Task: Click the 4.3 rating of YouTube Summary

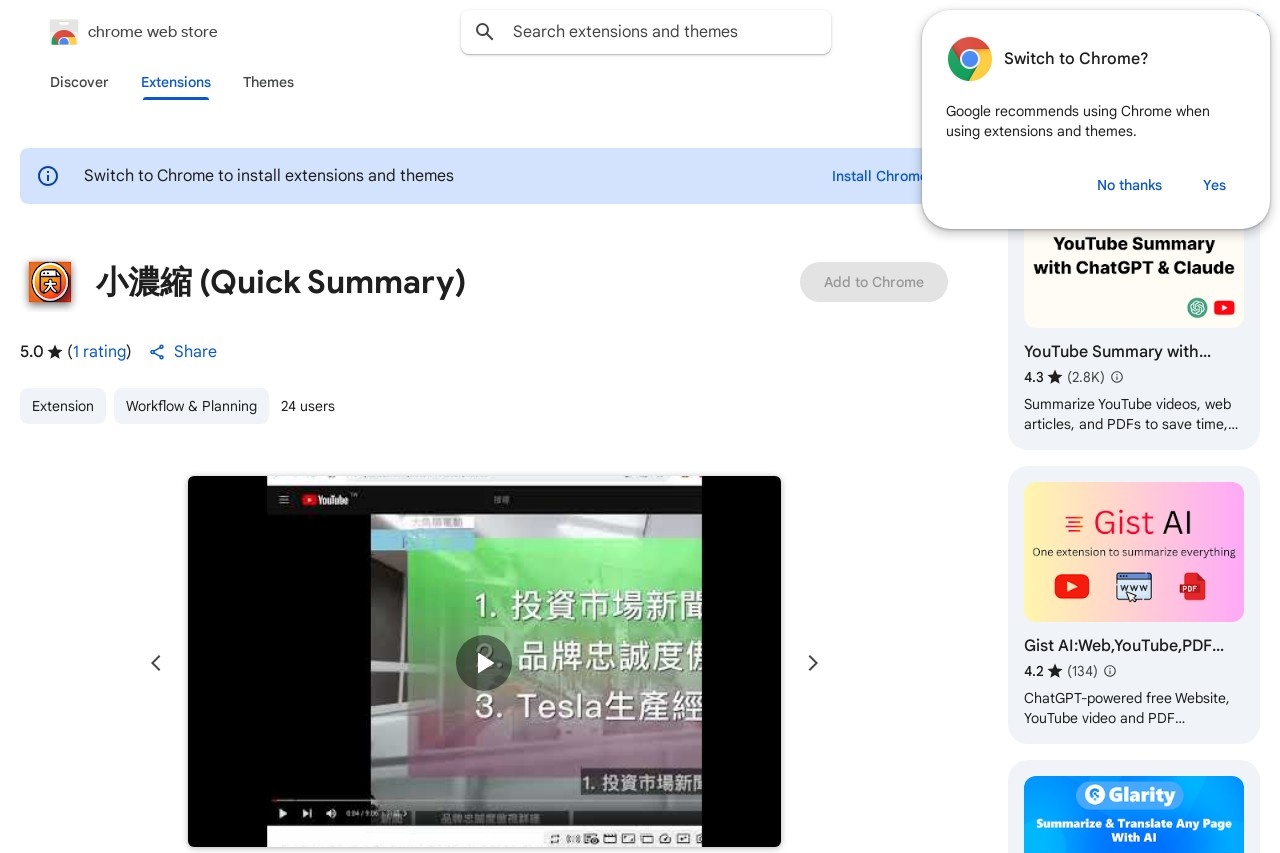Action: coord(1043,378)
